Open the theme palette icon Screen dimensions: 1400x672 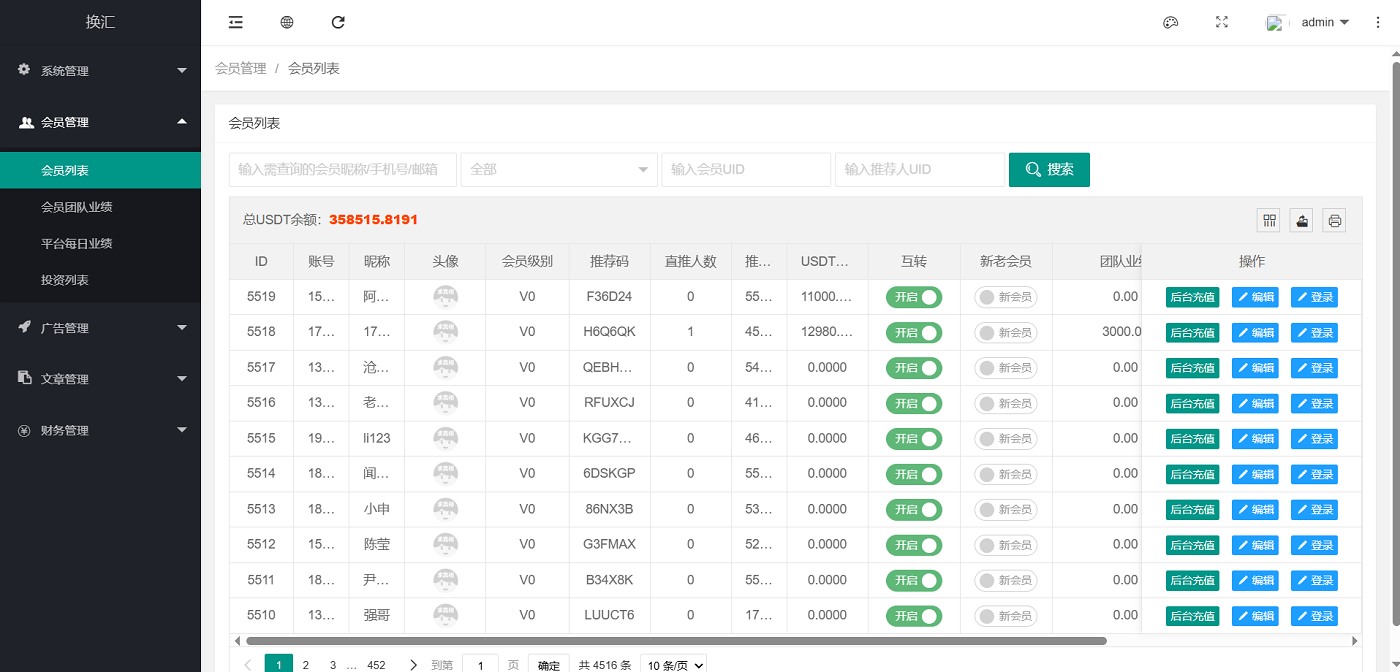click(x=1170, y=22)
